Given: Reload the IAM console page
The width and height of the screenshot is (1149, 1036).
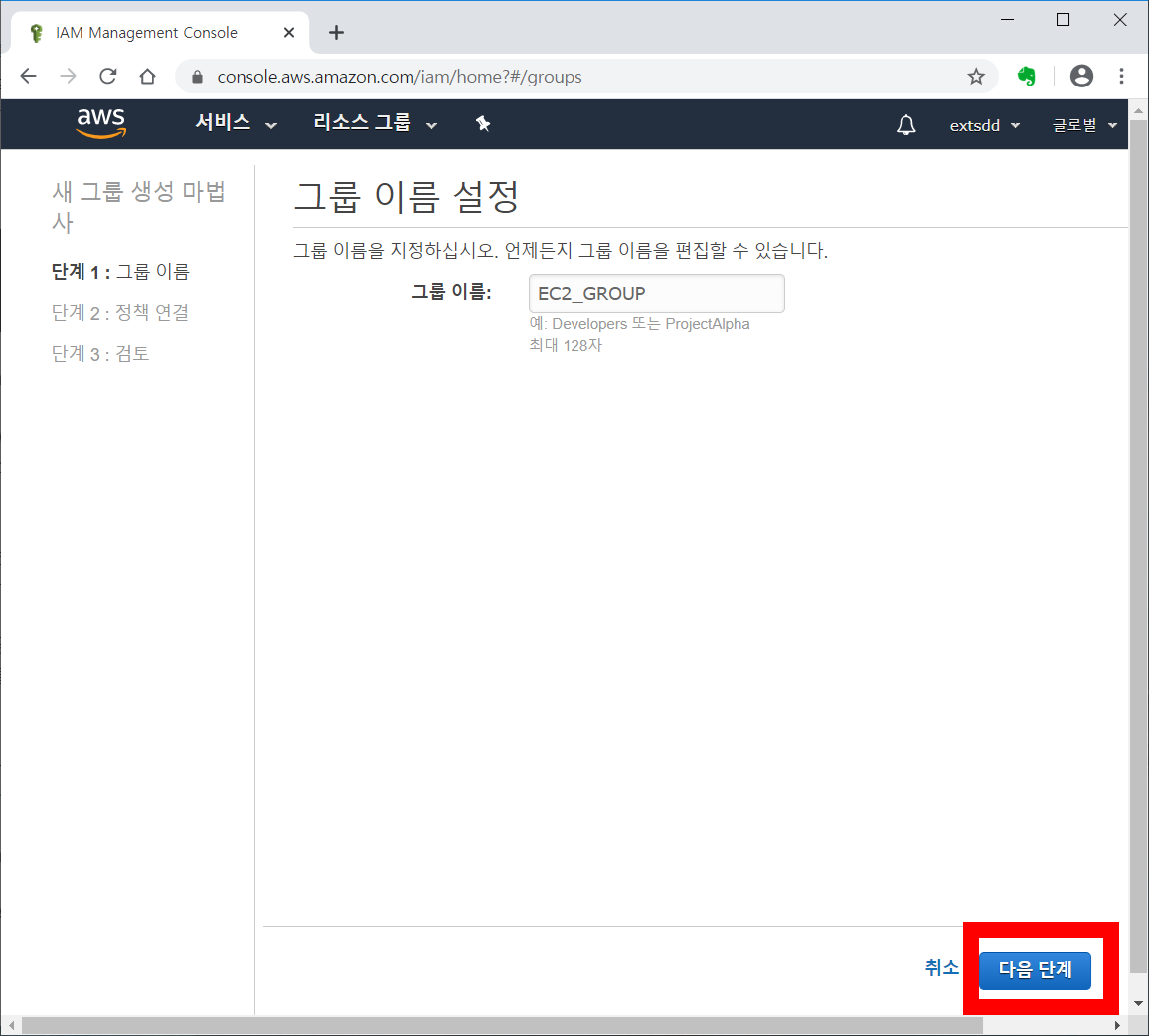Looking at the screenshot, I should click(108, 77).
